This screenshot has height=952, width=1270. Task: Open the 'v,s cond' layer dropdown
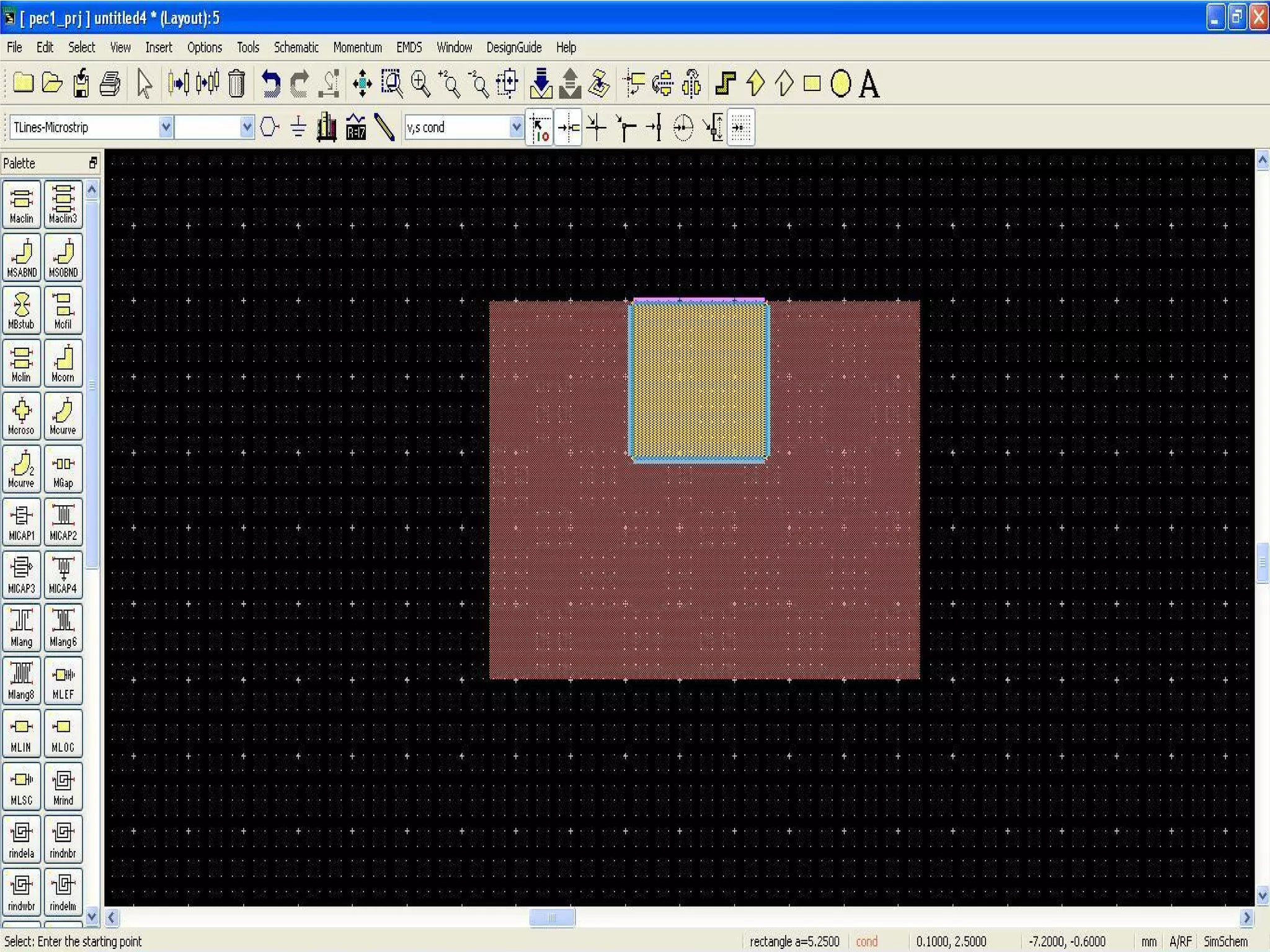tap(515, 127)
